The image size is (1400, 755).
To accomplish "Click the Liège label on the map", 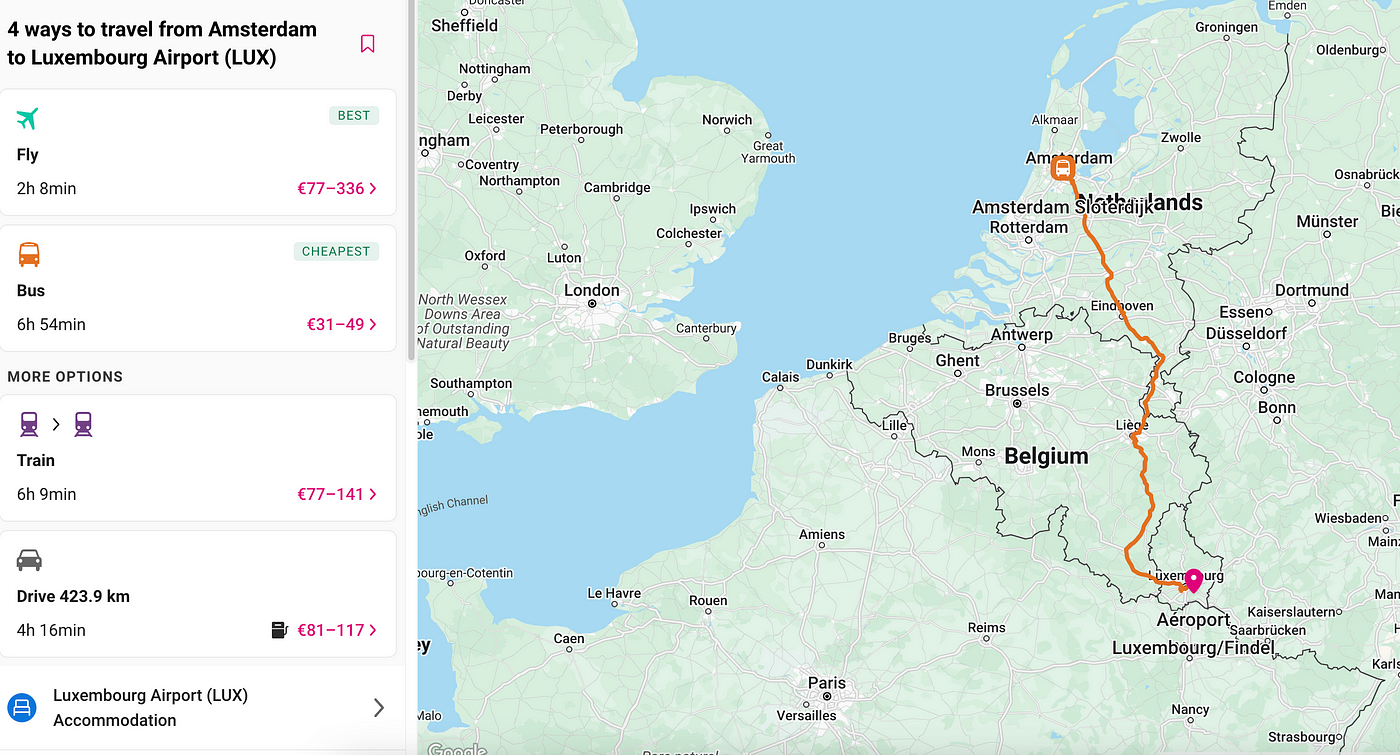I will pos(1132,425).
